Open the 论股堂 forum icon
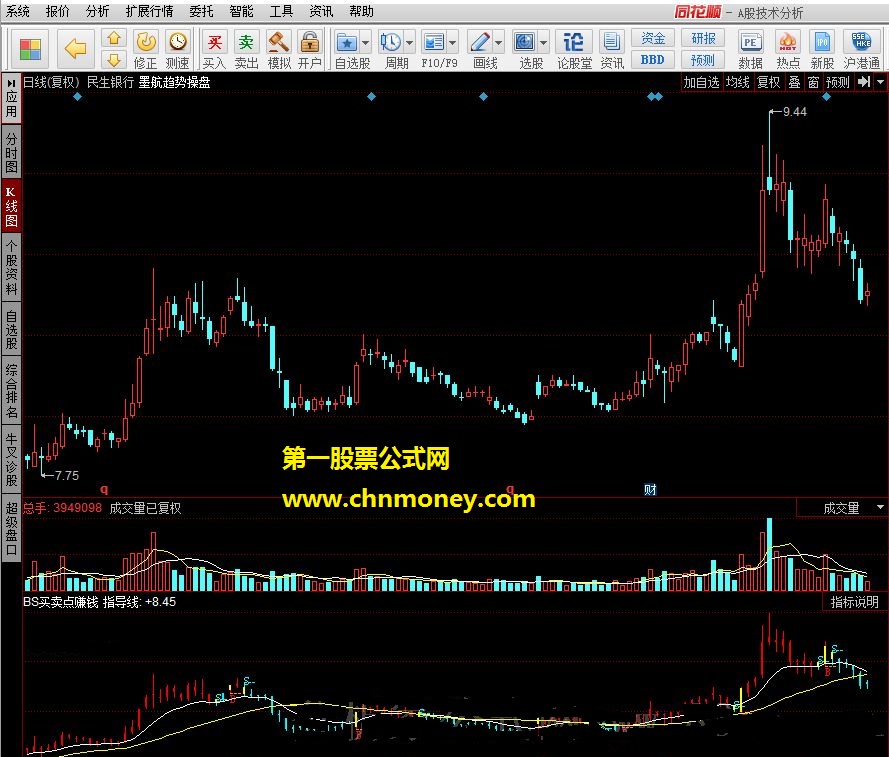 pos(574,50)
